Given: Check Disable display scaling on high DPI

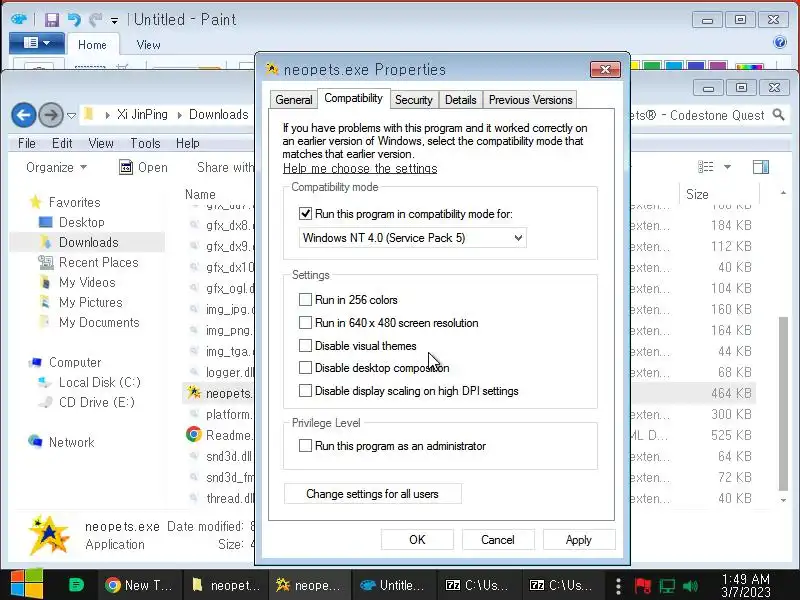Looking at the screenshot, I should (x=305, y=391).
